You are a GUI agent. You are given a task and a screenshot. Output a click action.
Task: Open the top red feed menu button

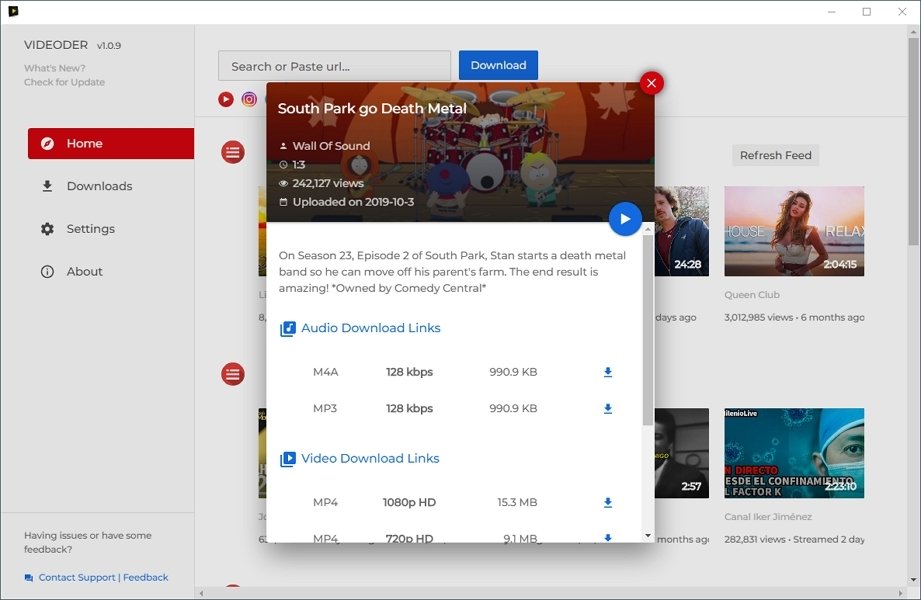click(233, 152)
